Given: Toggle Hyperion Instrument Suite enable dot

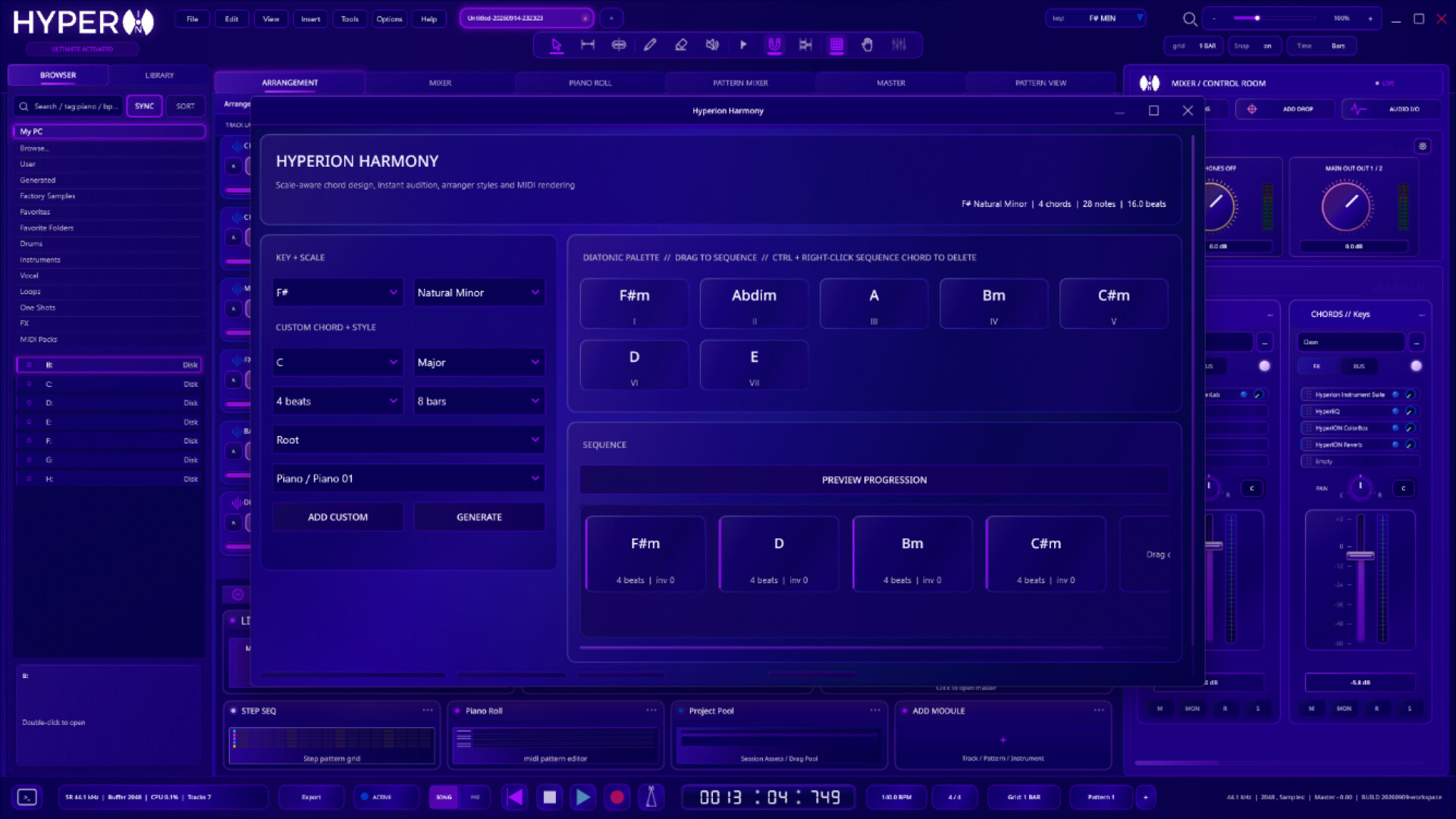Looking at the screenshot, I should pyautogui.click(x=1395, y=394).
